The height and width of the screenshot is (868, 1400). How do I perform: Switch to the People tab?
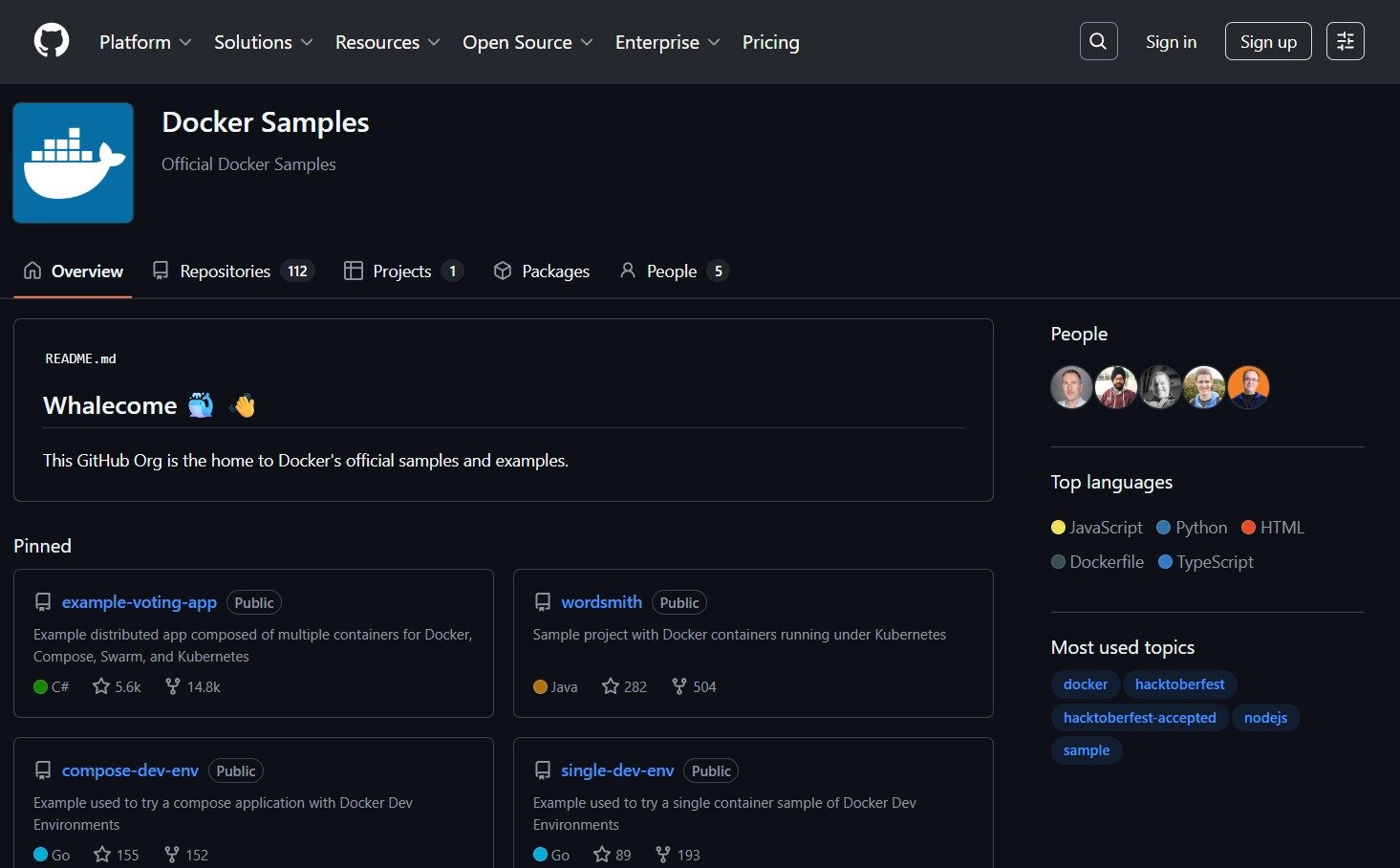tap(674, 271)
